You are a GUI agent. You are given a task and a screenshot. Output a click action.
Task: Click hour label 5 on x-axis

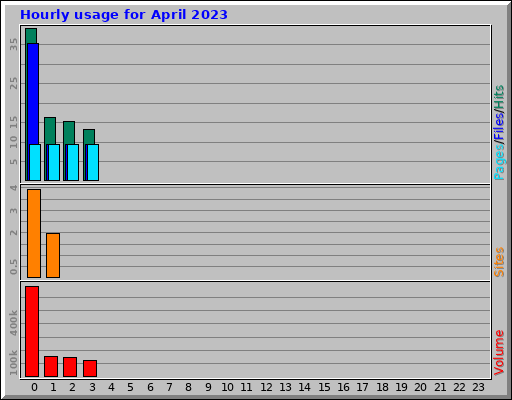point(130,387)
